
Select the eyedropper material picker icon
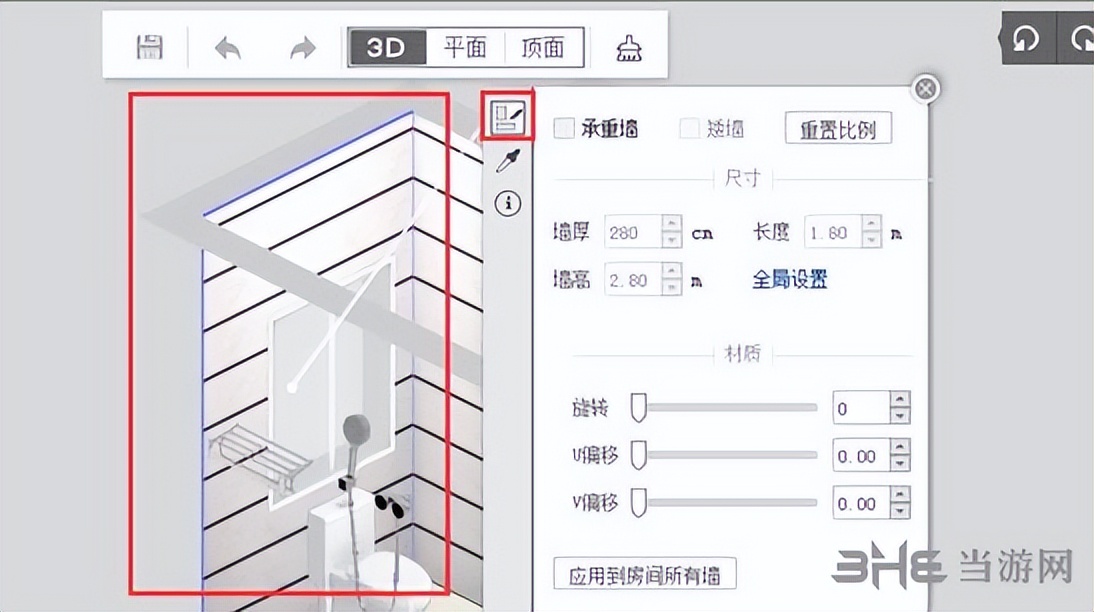506,160
